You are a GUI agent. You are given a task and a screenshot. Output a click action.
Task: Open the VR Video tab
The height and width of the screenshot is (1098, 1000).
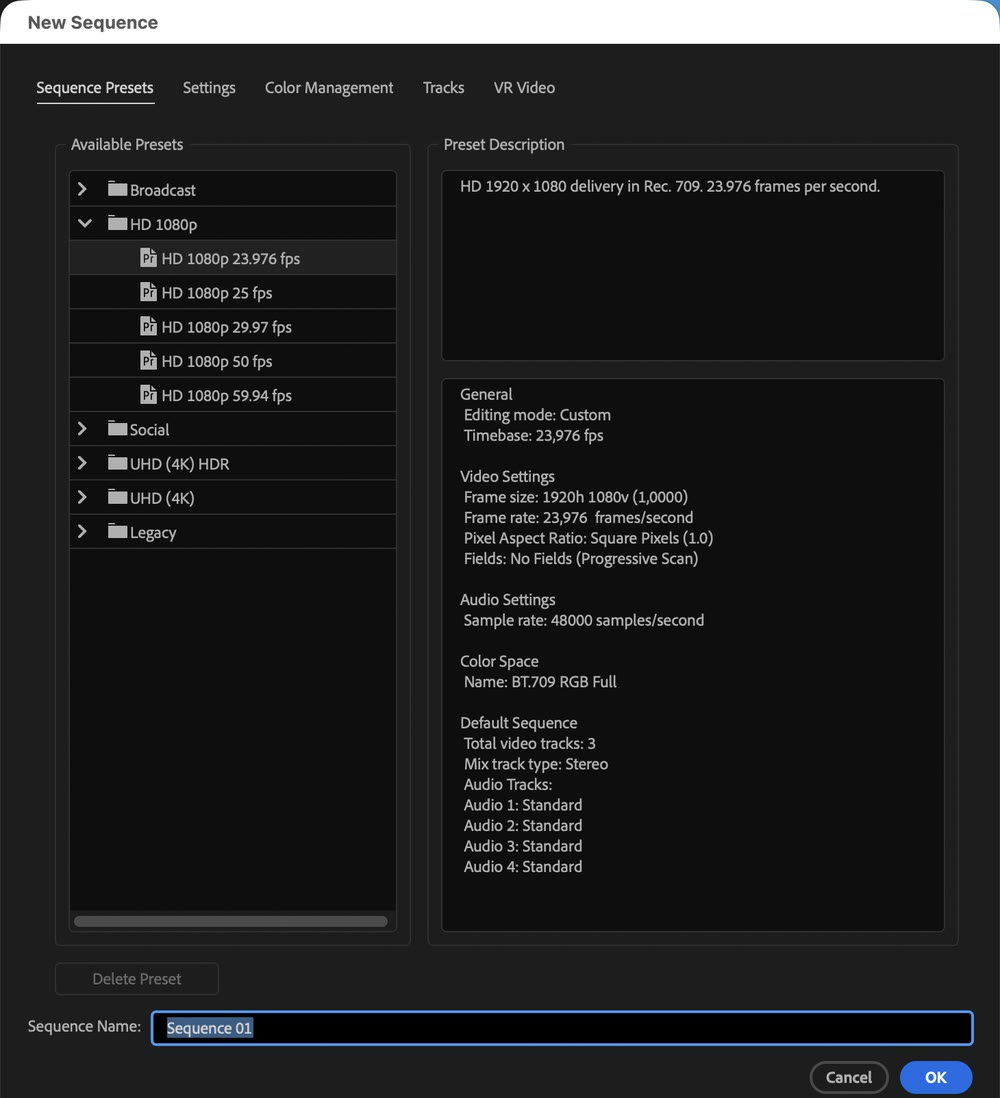[x=525, y=88]
